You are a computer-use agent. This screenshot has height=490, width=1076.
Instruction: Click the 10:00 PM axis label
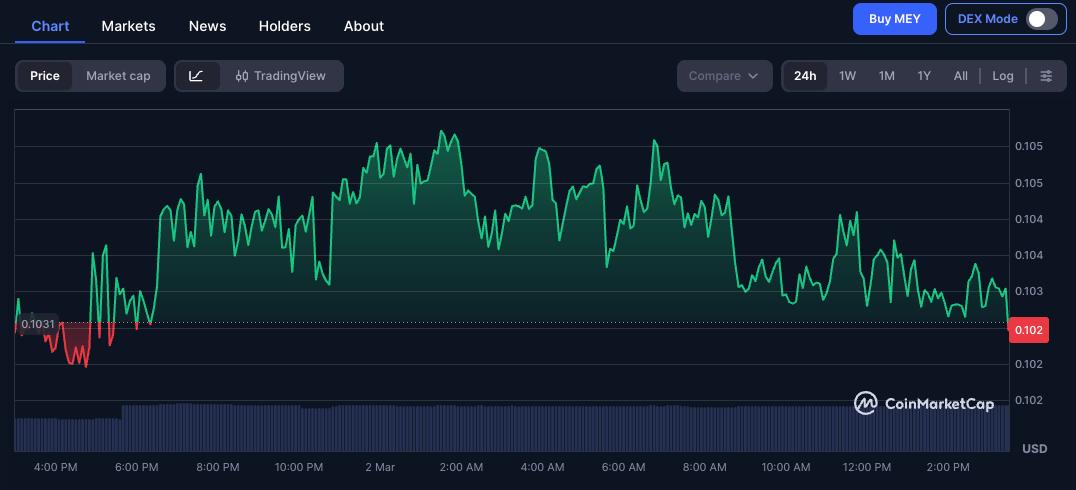[x=299, y=467]
